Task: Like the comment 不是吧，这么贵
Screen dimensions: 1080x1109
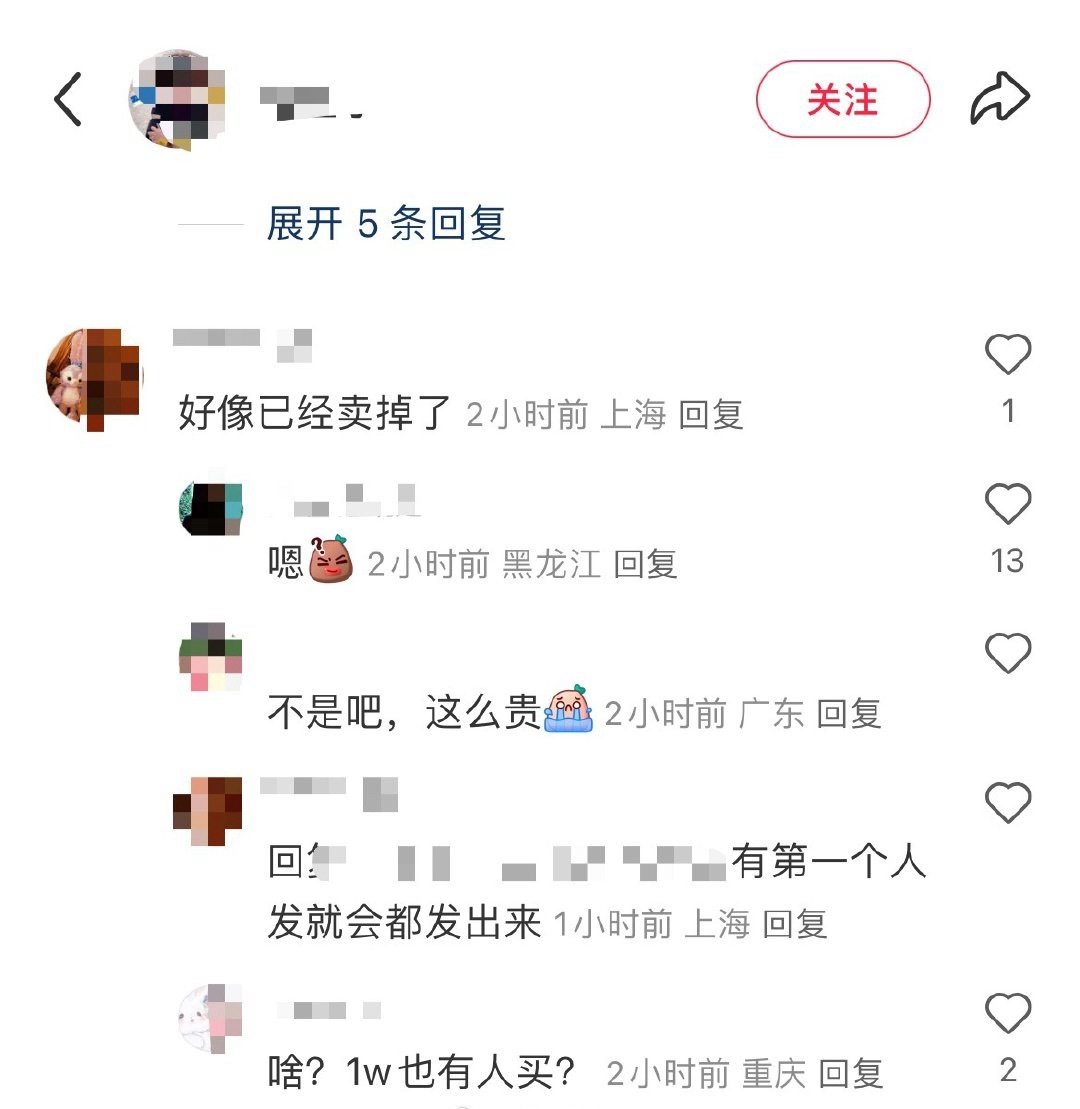Action: (x=1008, y=653)
